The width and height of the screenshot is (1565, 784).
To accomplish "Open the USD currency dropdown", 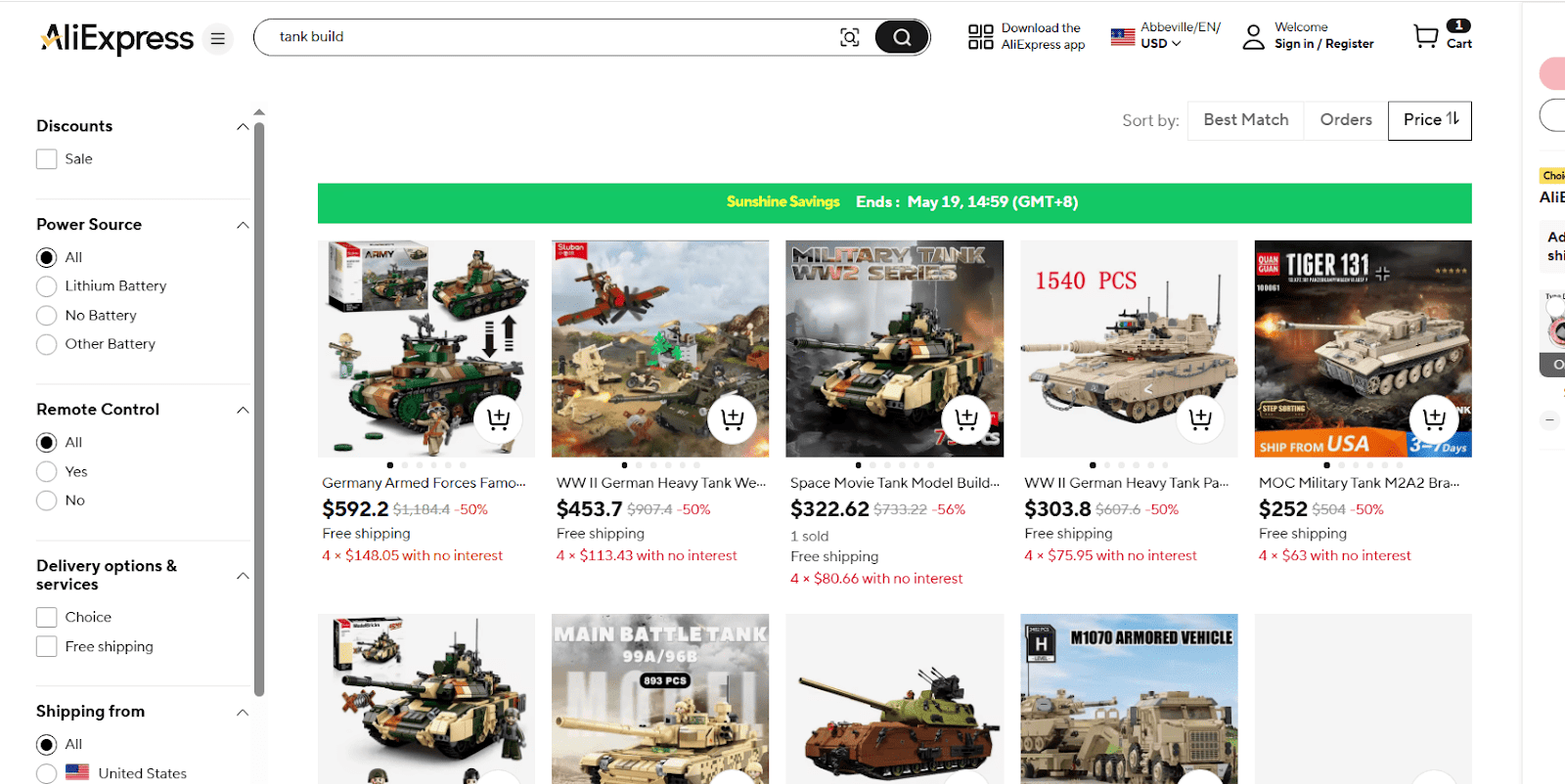I will (x=1161, y=44).
